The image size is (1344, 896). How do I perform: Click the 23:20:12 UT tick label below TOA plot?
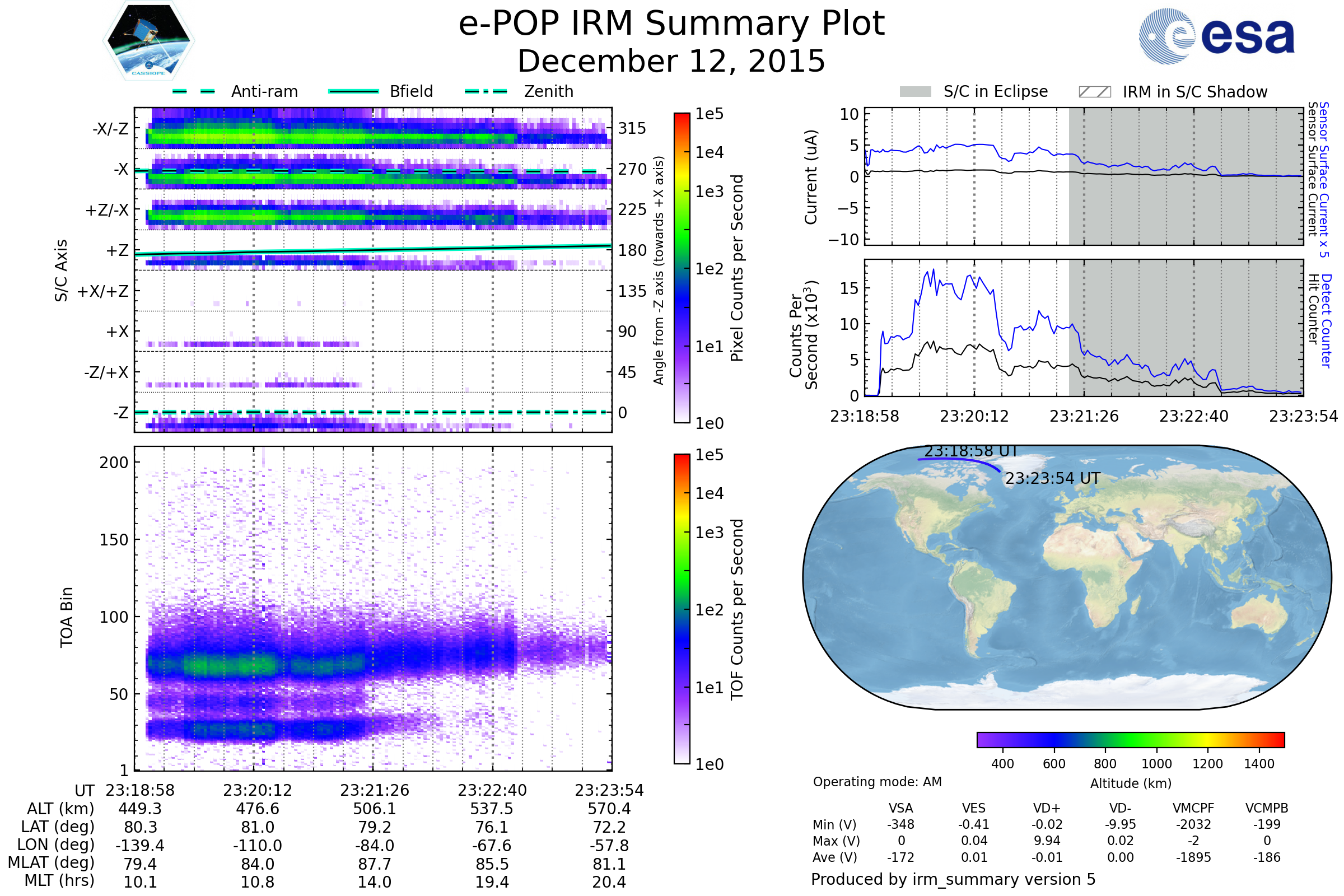[257, 790]
